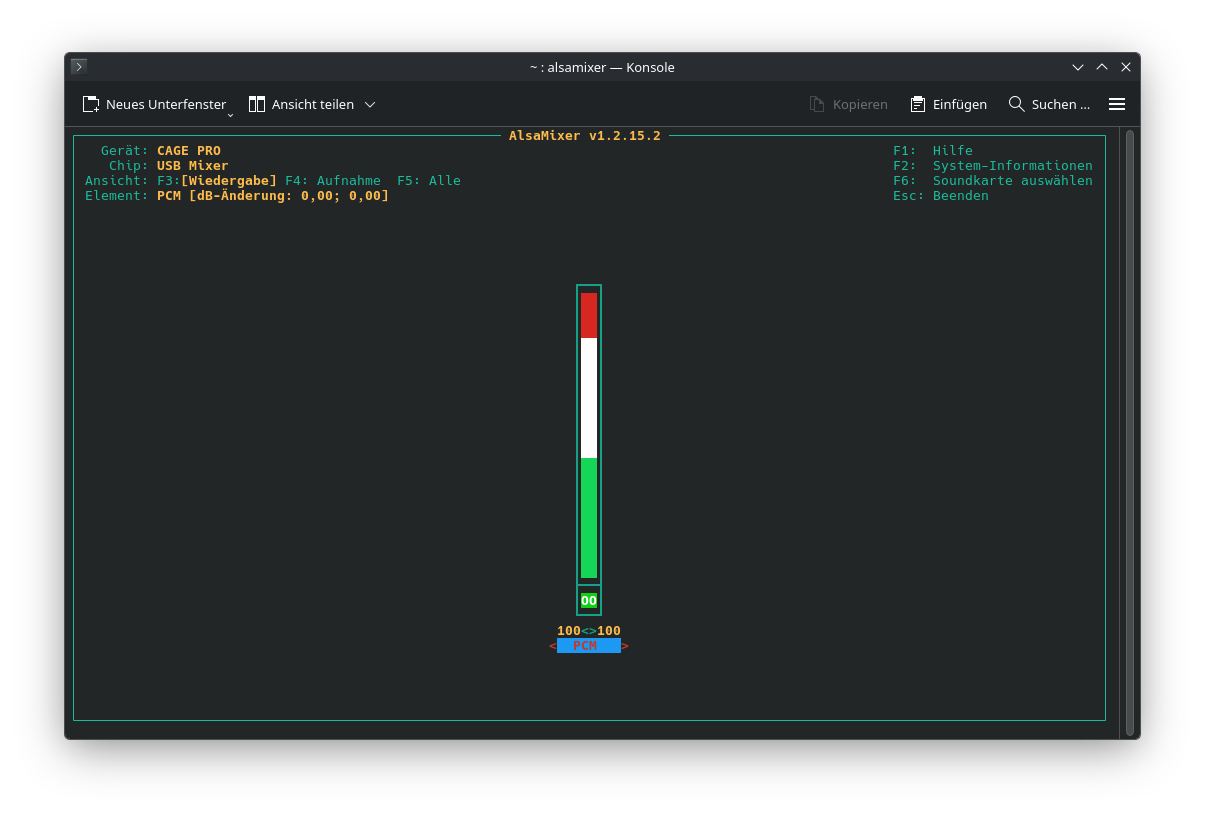Click the Ansicht teilen split-view icon
The height and width of the screenshot is (816, 1205).
(x=256, y=103)
